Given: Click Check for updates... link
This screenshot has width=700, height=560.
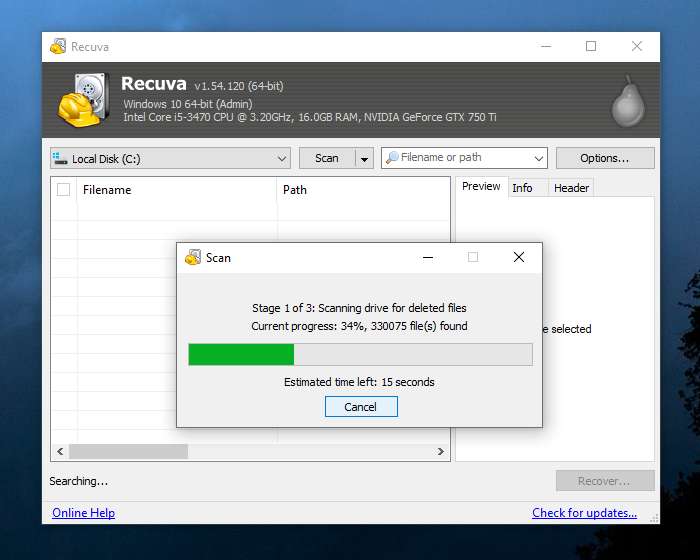Looking at the screenshot, I should (x=584, y=513).
